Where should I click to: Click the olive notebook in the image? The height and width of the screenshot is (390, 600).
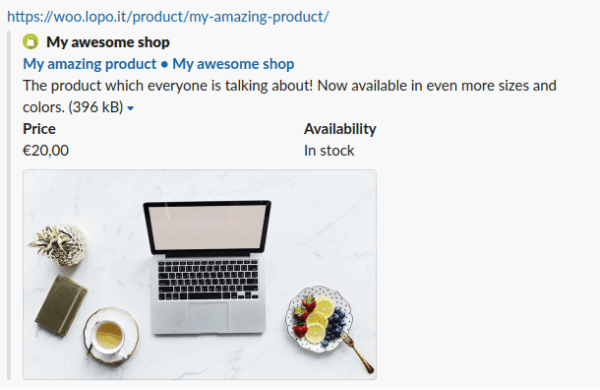61,305
